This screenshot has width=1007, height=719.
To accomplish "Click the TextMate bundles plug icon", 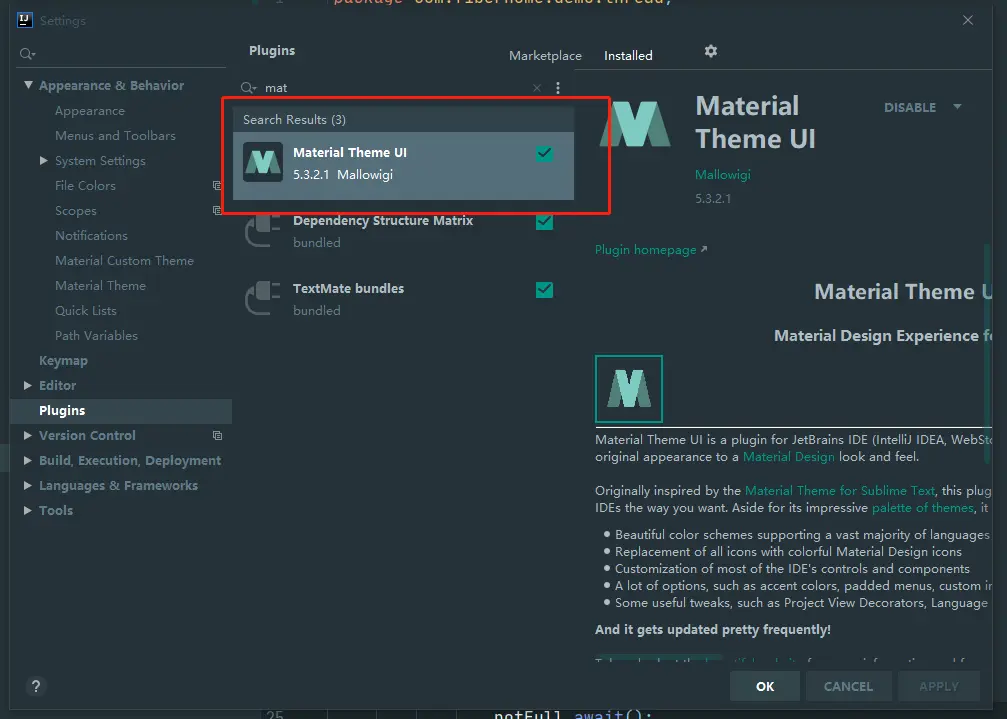I will (263, 298).
